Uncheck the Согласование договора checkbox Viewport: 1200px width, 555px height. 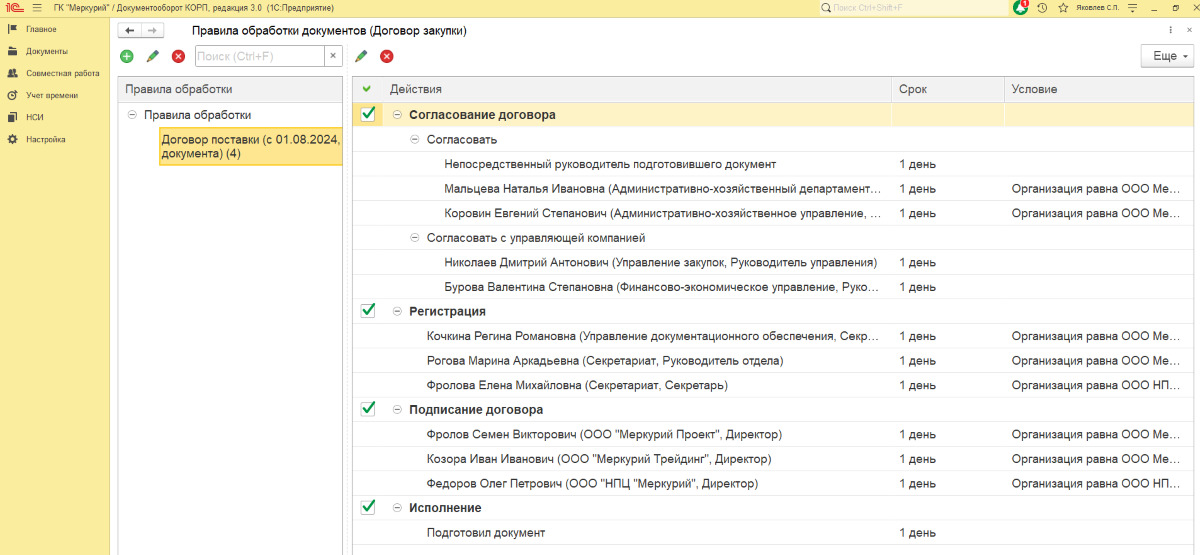368,114
